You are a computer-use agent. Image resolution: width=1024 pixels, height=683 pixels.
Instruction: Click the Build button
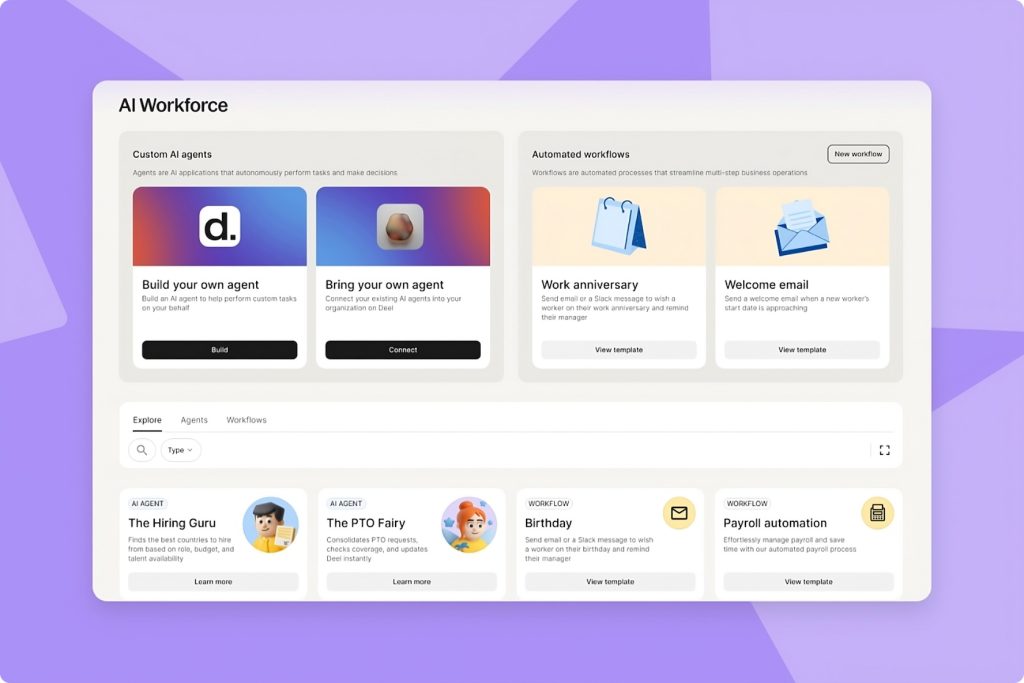click(x=219, y=350)
